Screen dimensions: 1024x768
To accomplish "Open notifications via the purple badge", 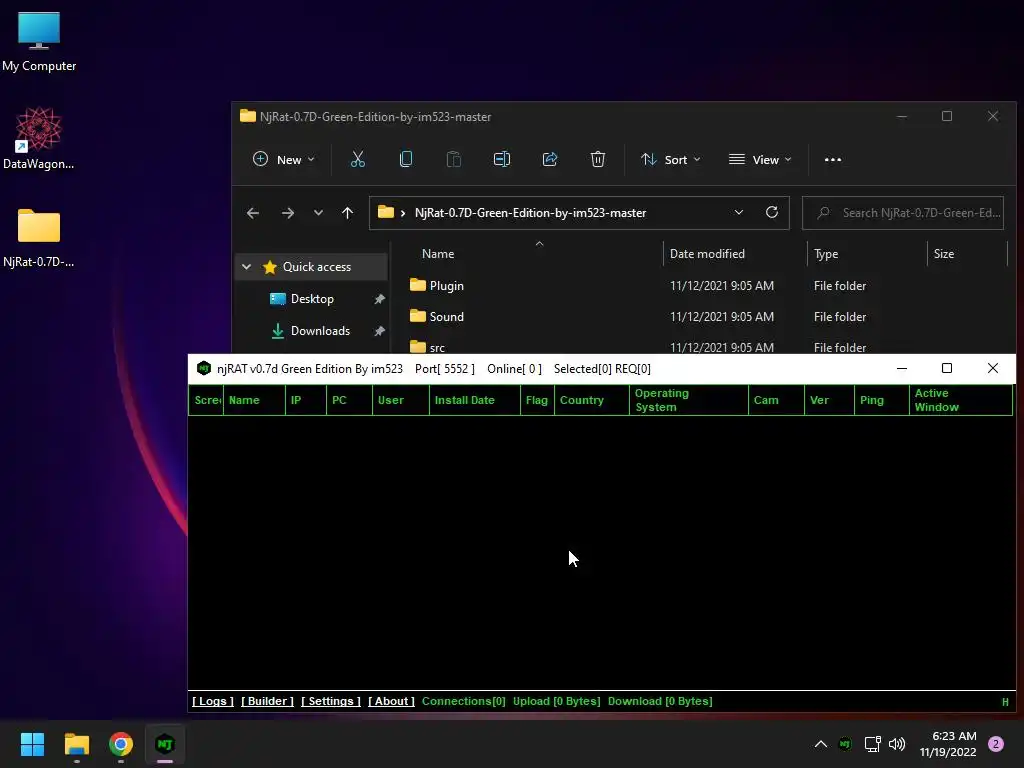I will click(996, 744).
